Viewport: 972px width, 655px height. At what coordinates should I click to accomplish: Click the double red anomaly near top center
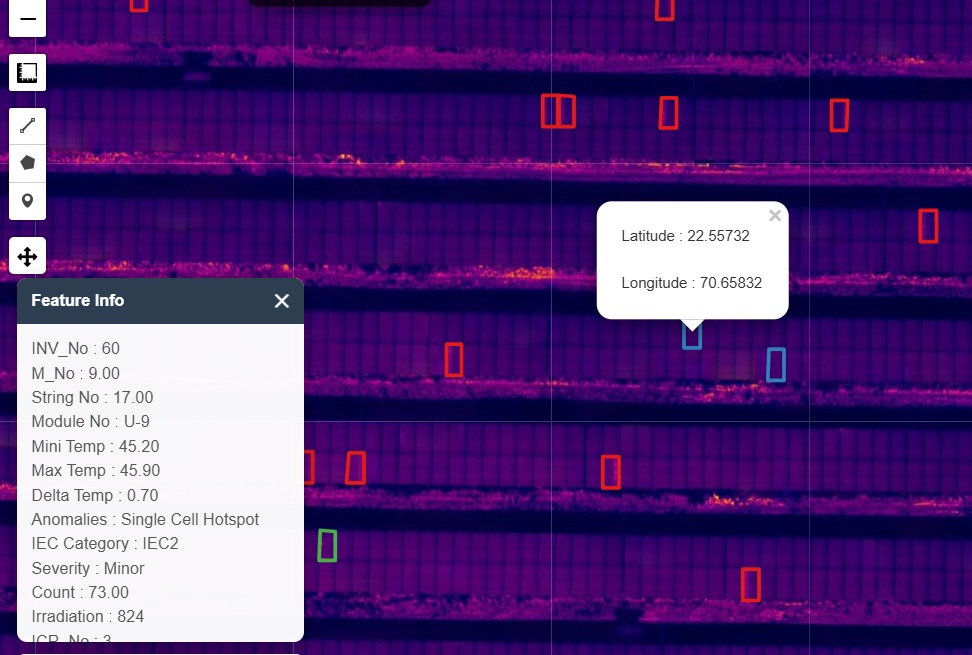click(558, 112)
